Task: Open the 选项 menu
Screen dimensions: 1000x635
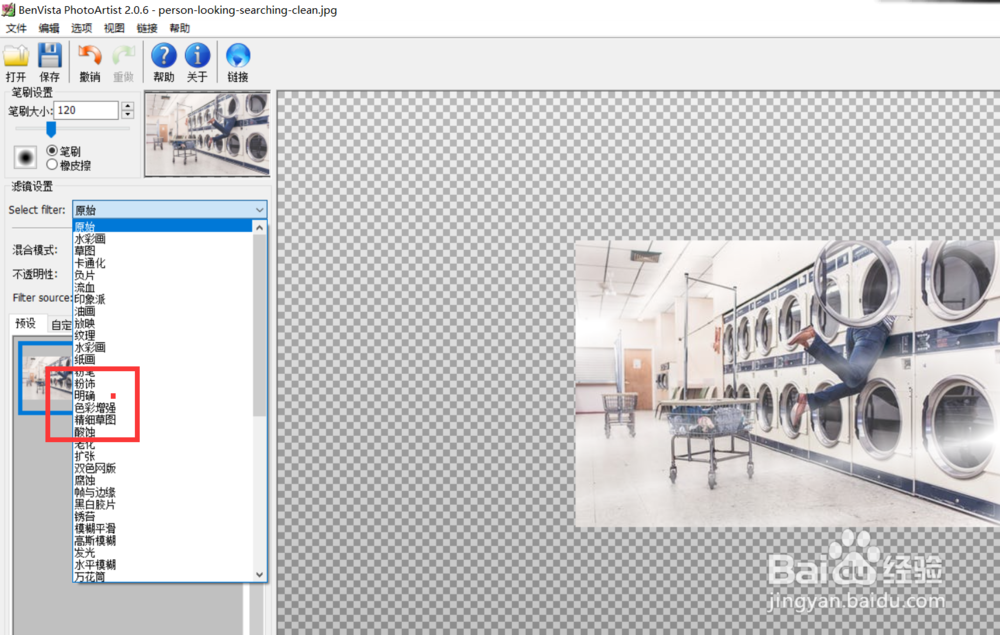Action: click(81, 28)
